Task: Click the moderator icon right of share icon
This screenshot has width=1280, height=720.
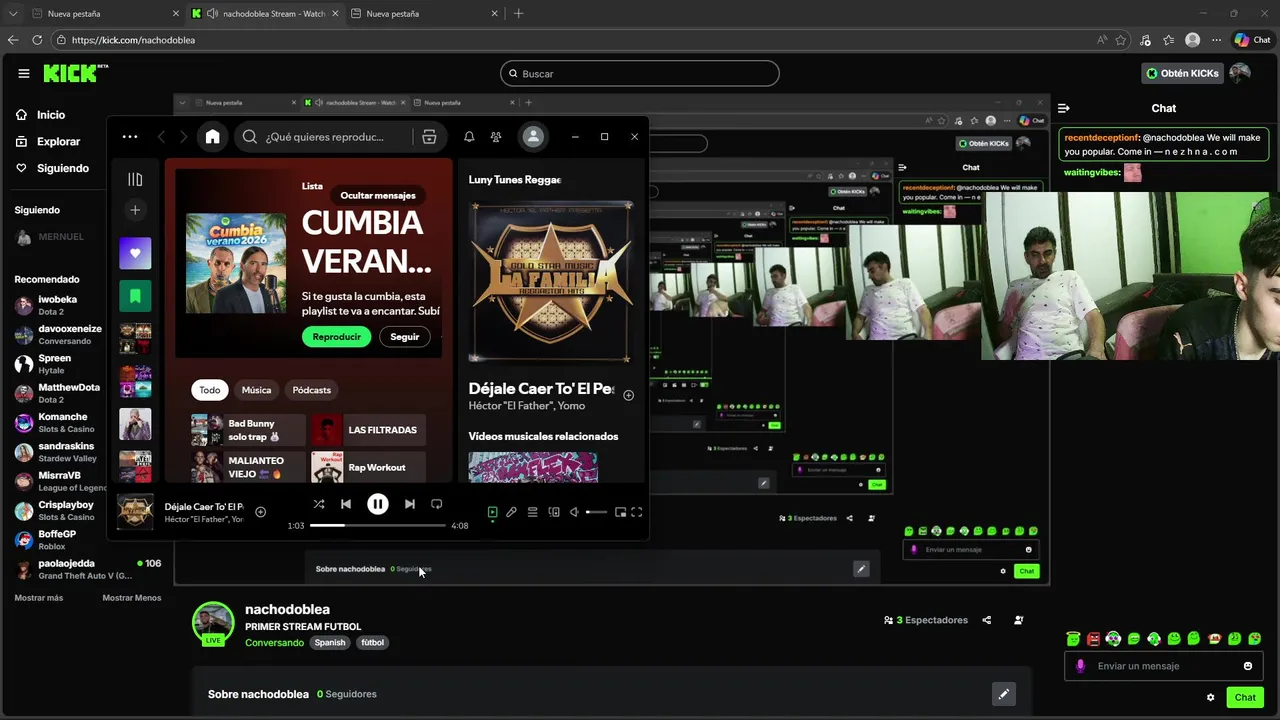Action: pos(1019,620)
